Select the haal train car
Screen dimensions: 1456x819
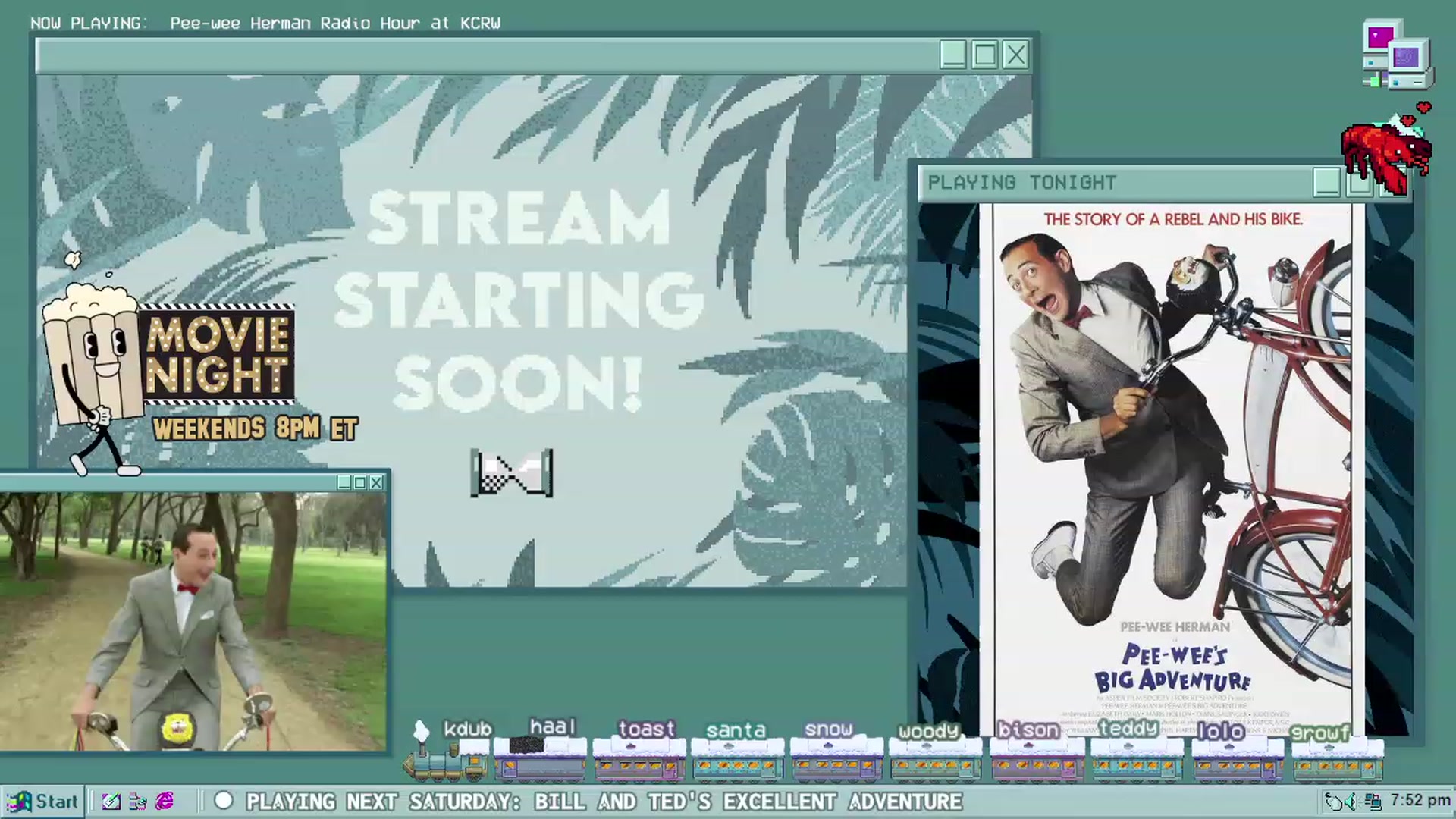point(541,758)
